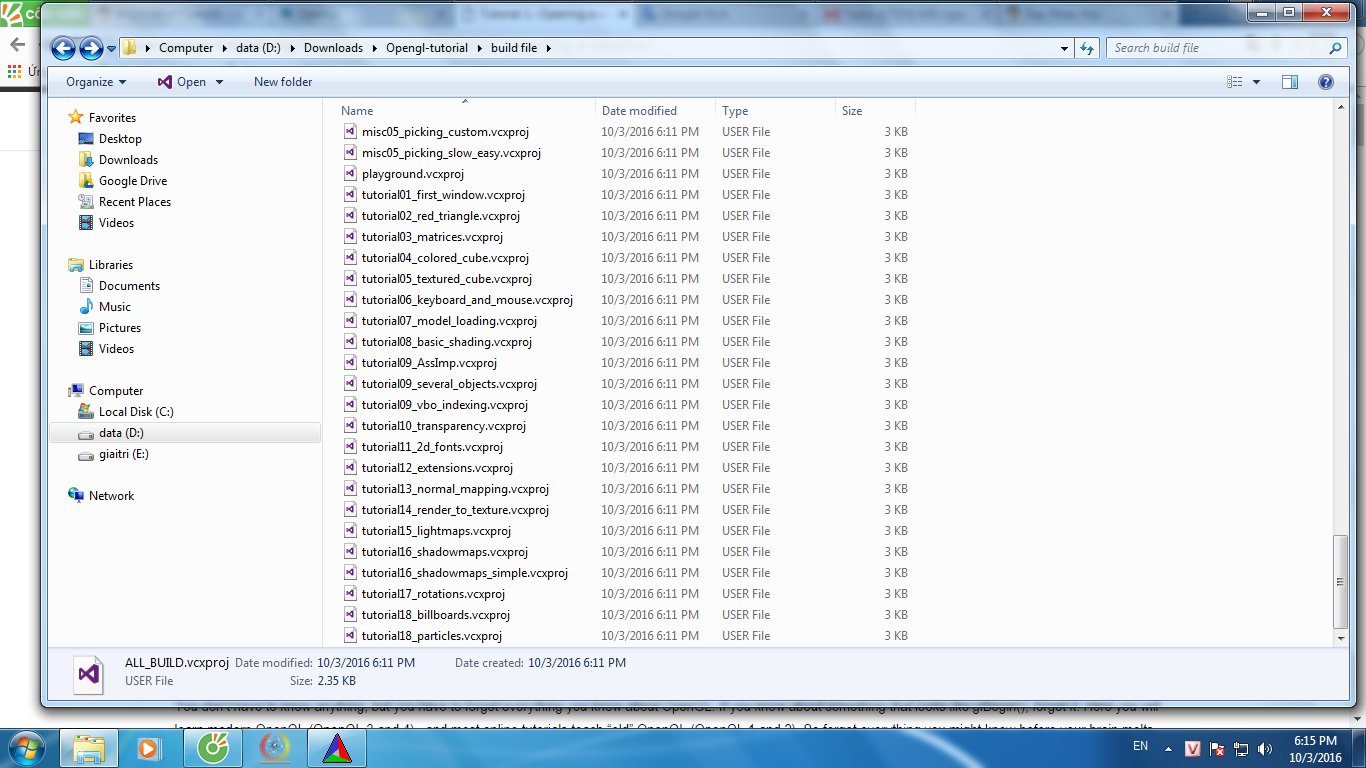The image size is (1366, 768).
Task: Open Google Drive in Favorites
Action: [132, 181]
